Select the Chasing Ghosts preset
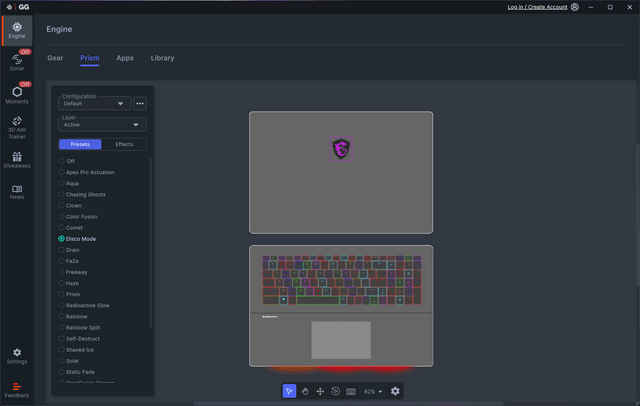The height and width of the screenshot is (406, 640). point(82,194)
